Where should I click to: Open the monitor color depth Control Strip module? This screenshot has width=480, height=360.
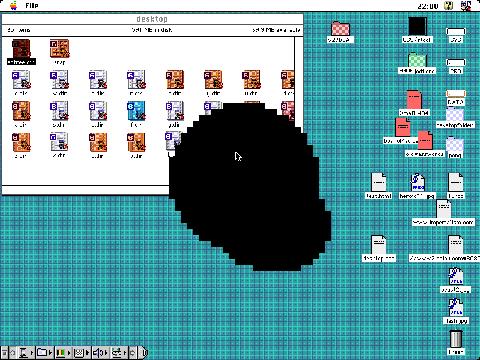coord(62,352)
